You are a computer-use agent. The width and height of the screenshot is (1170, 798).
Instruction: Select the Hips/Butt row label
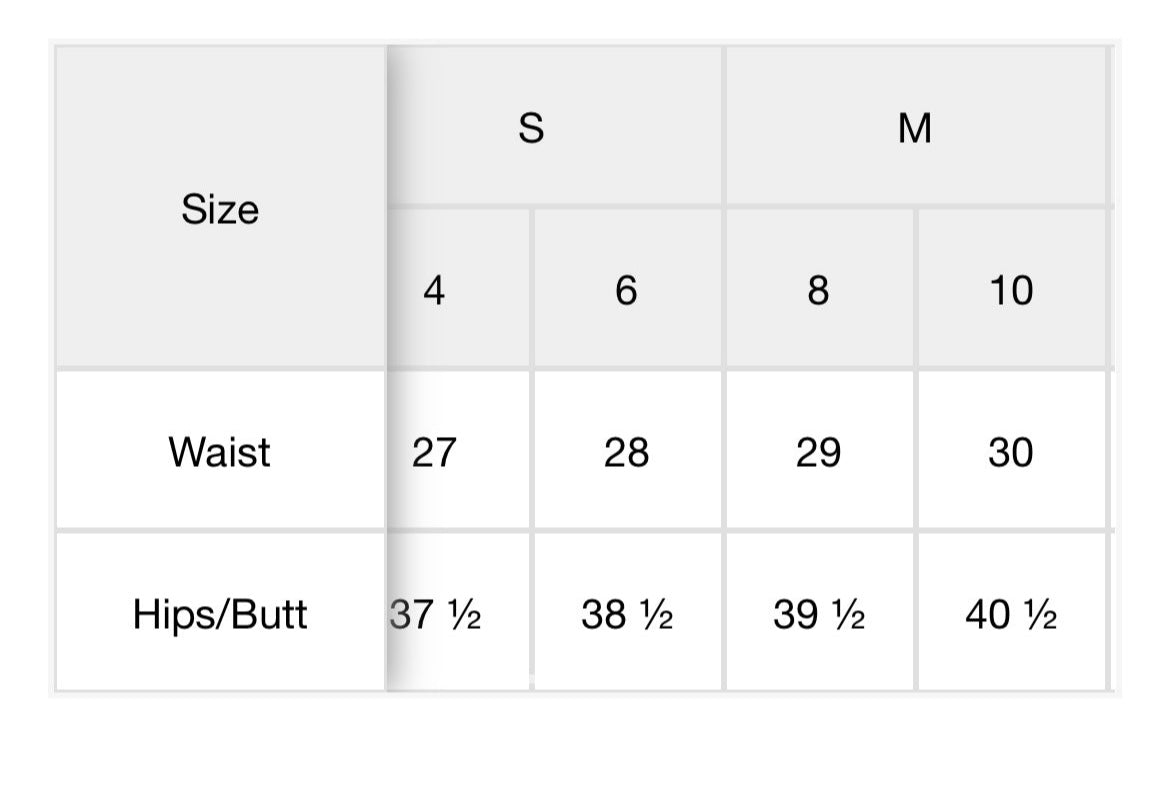point(220,614)
